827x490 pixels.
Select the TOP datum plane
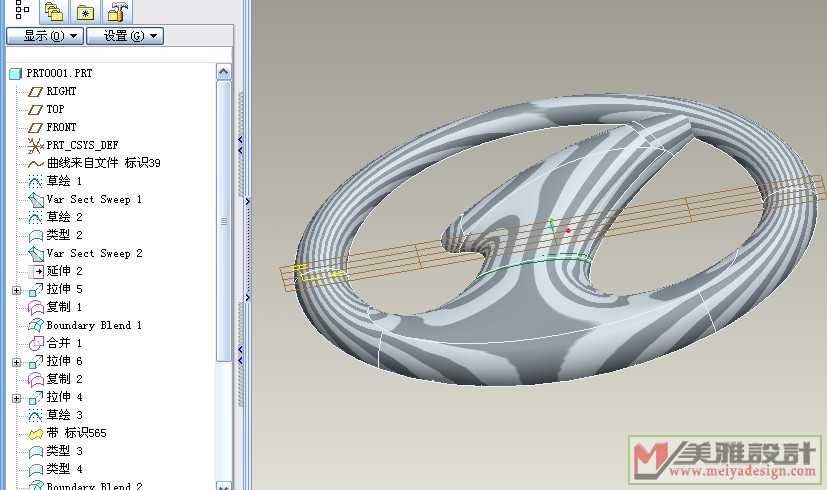pos(55,109)
